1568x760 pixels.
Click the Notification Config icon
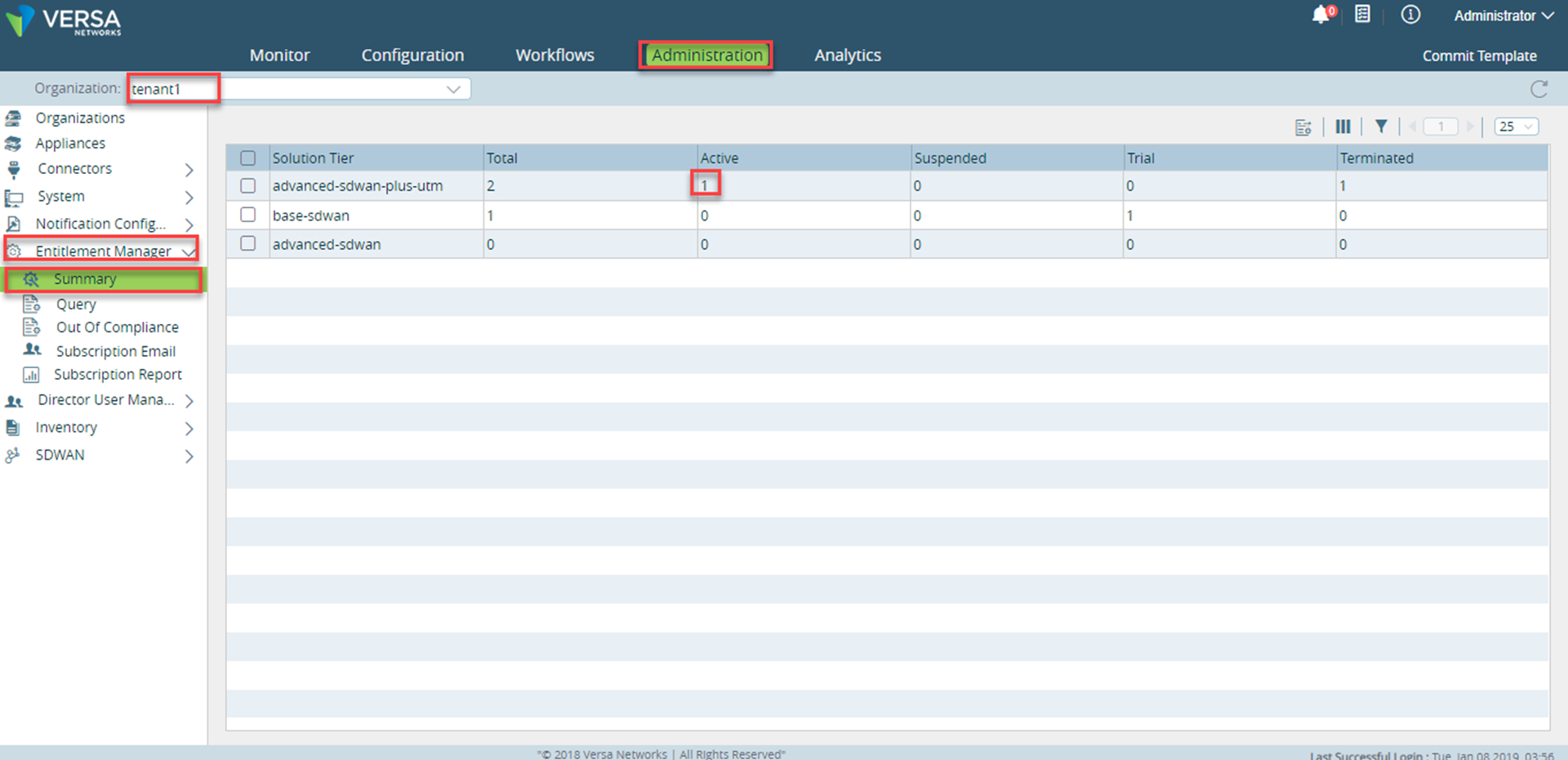pos(13,224)
